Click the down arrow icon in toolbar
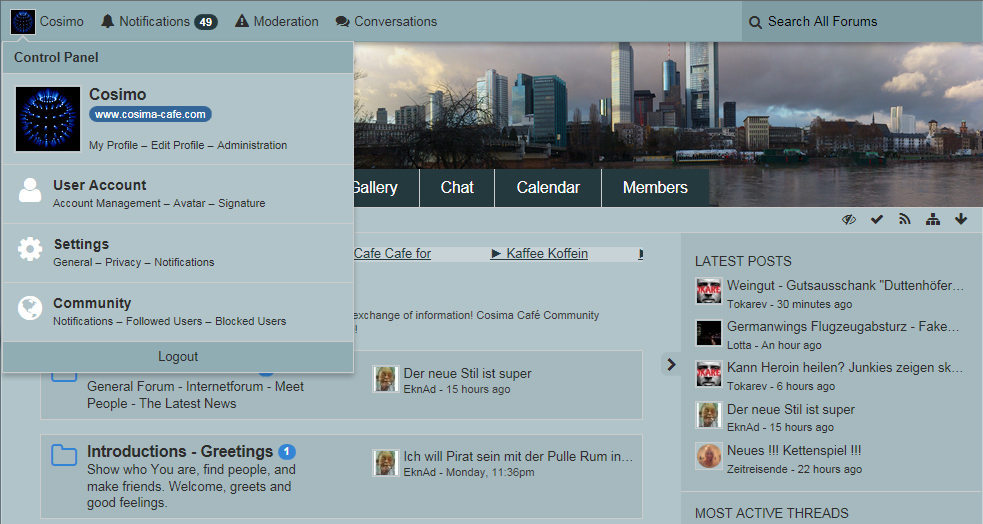This screenshot has height=524, width=983. point(961,220)
